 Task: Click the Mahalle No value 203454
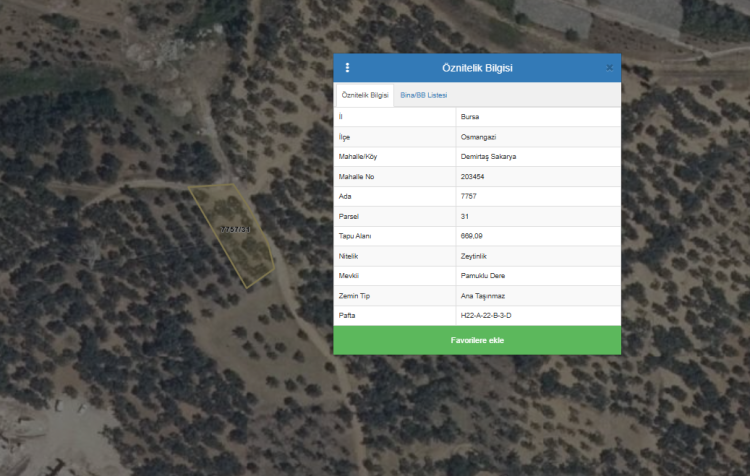click(473, 176)
